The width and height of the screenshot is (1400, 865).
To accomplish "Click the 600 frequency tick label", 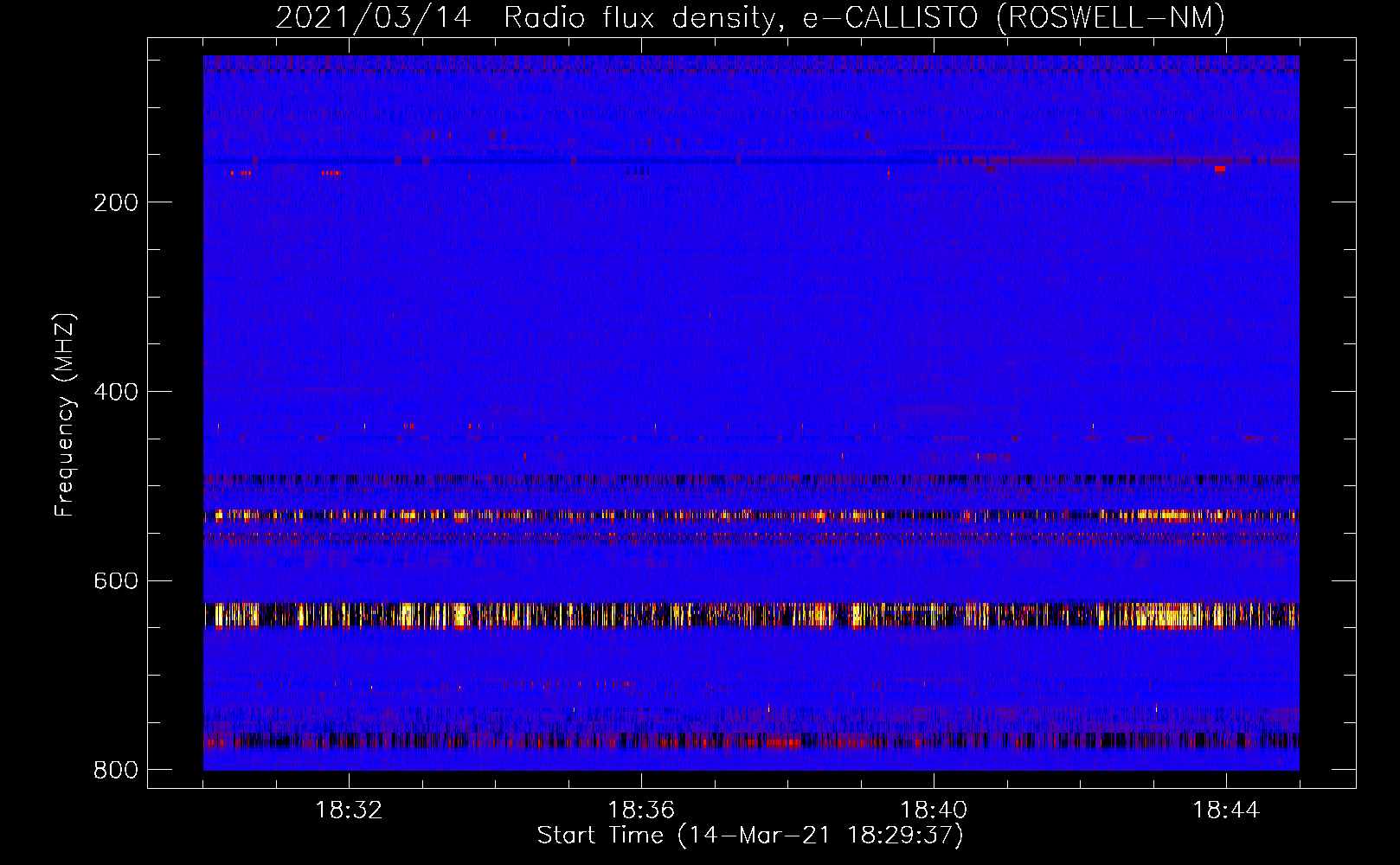I will 116,580.
